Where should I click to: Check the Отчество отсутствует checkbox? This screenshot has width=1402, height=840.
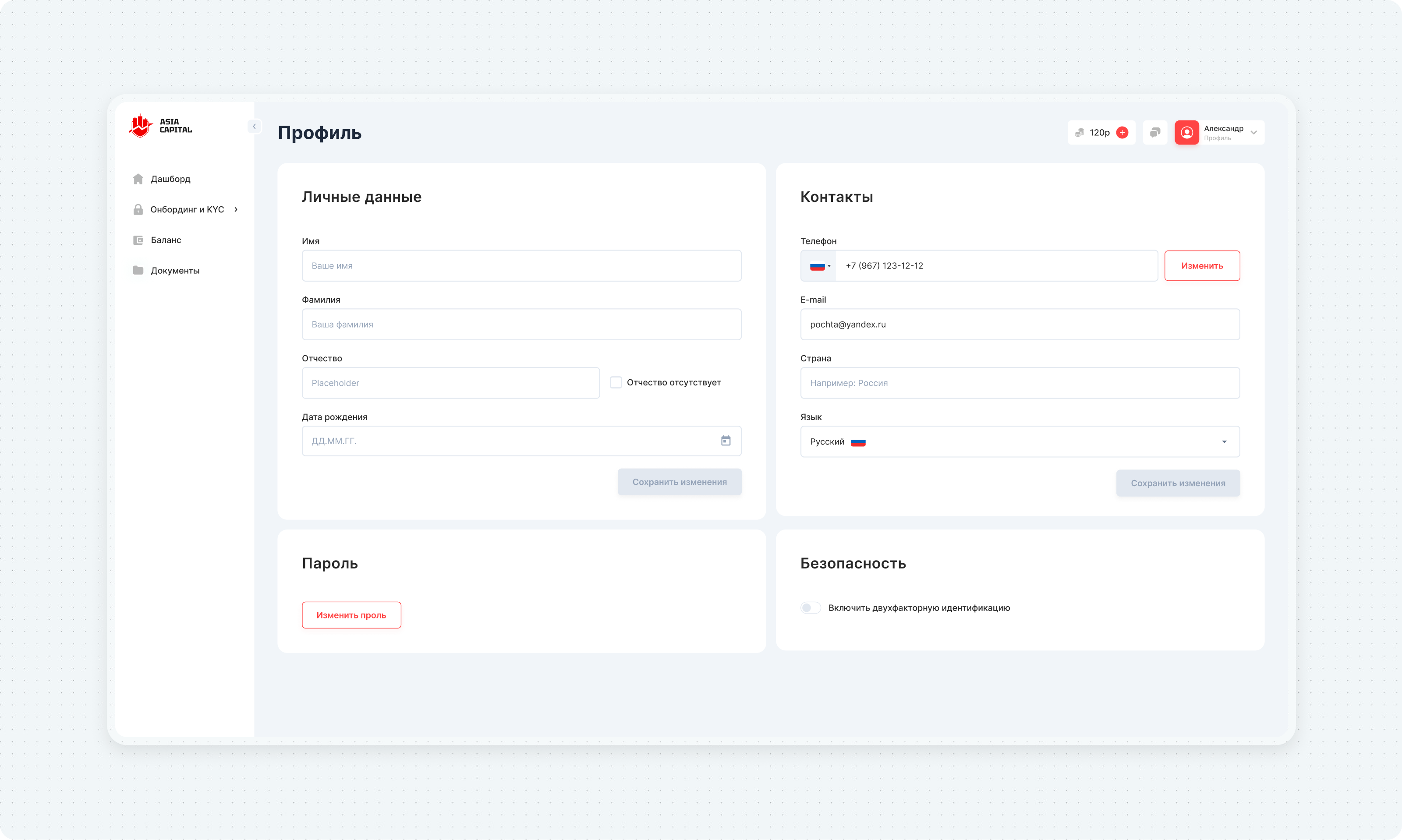(616, 383)
